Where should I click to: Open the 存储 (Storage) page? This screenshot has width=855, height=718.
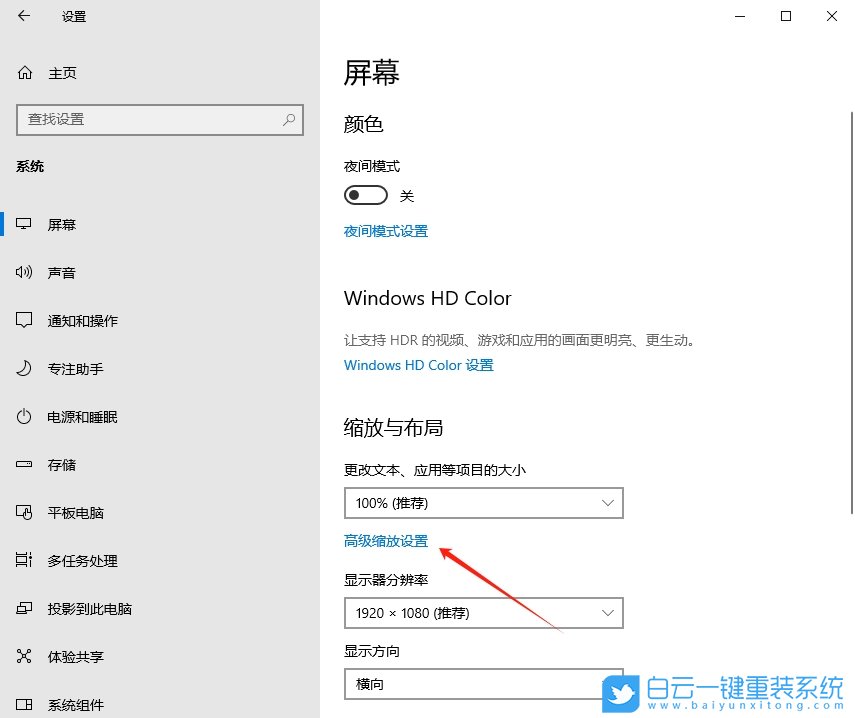[62, 464]
